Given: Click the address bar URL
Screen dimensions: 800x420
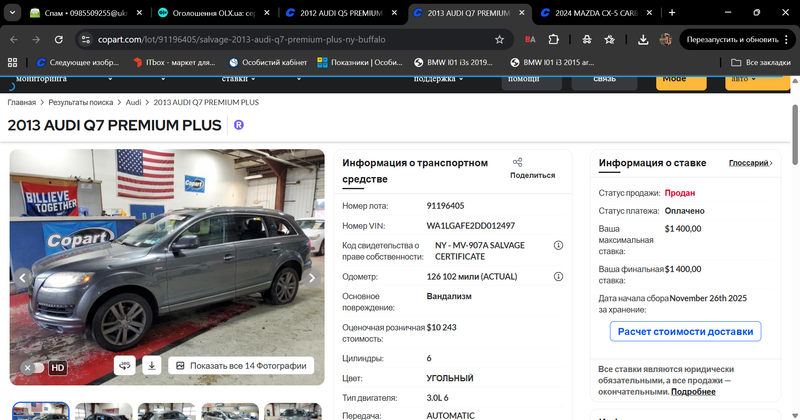Looking at the screenshot, I should pyautogui.click(x=241, y=39).
